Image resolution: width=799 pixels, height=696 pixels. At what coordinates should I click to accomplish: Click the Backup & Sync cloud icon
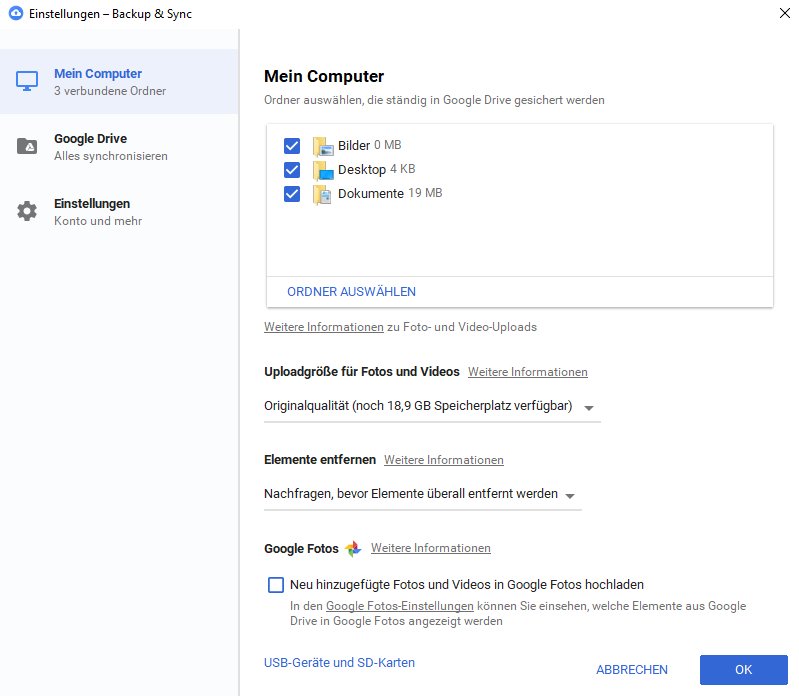click(x=15, y=13)
